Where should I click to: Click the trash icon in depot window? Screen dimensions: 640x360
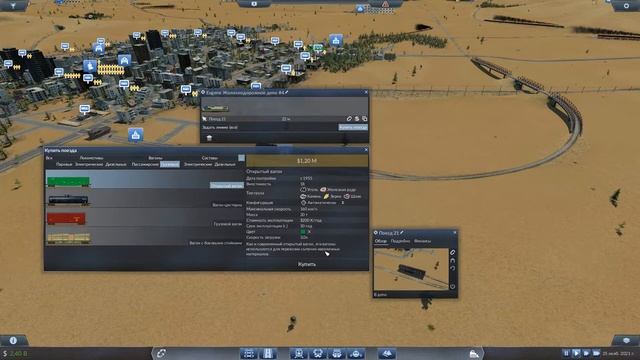209,138
